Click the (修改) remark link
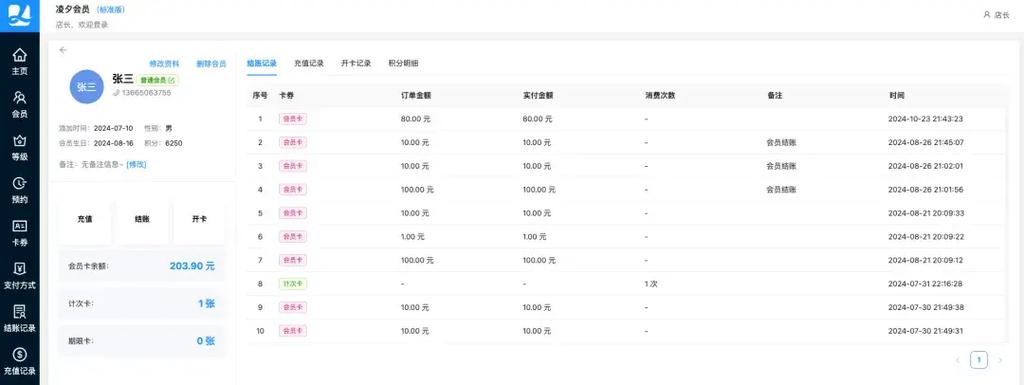1024x385 pixels. click(136, 164)
